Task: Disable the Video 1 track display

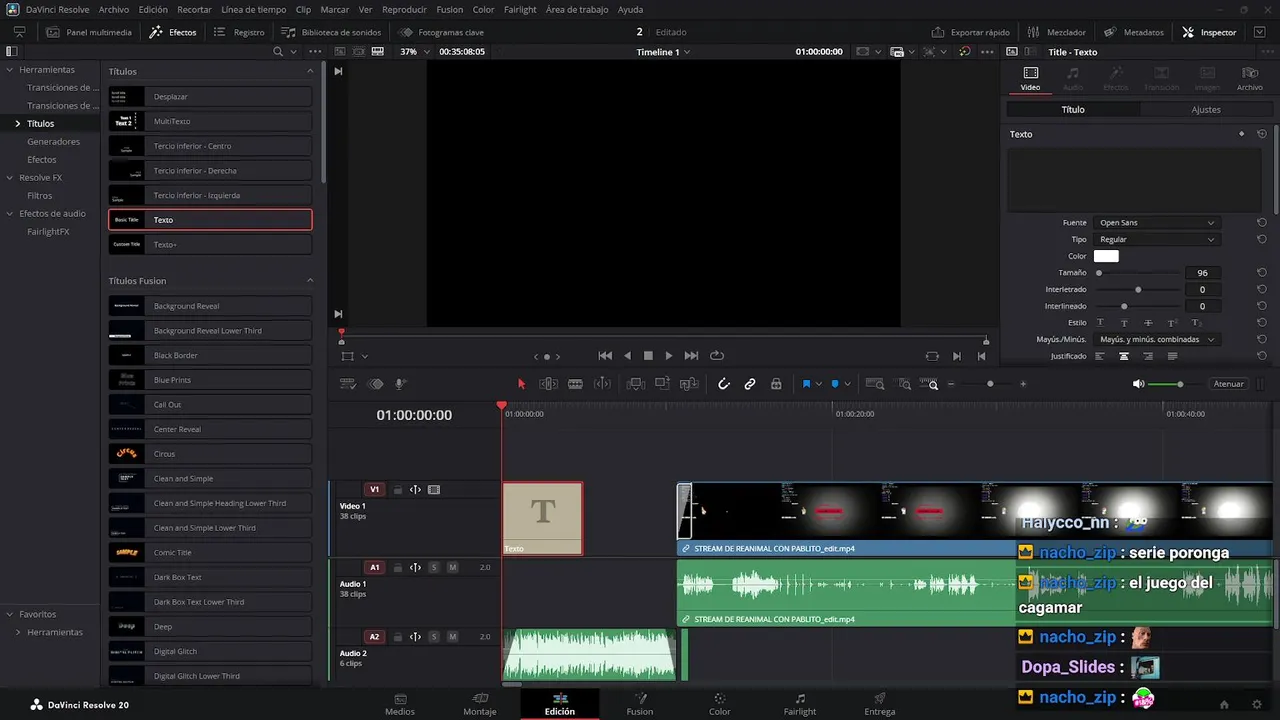Action: 434,490
